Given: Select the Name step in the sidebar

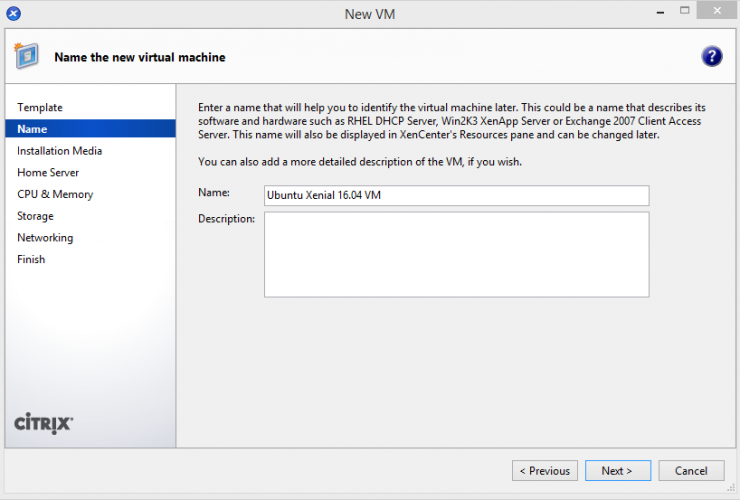Looking at the screenshot, I should coord(32,129).
